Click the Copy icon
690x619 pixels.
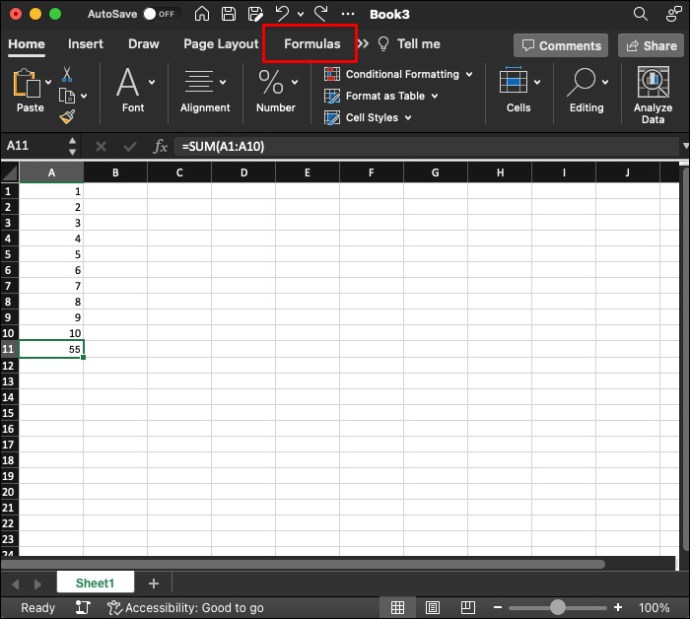click(x=67, y=95)
